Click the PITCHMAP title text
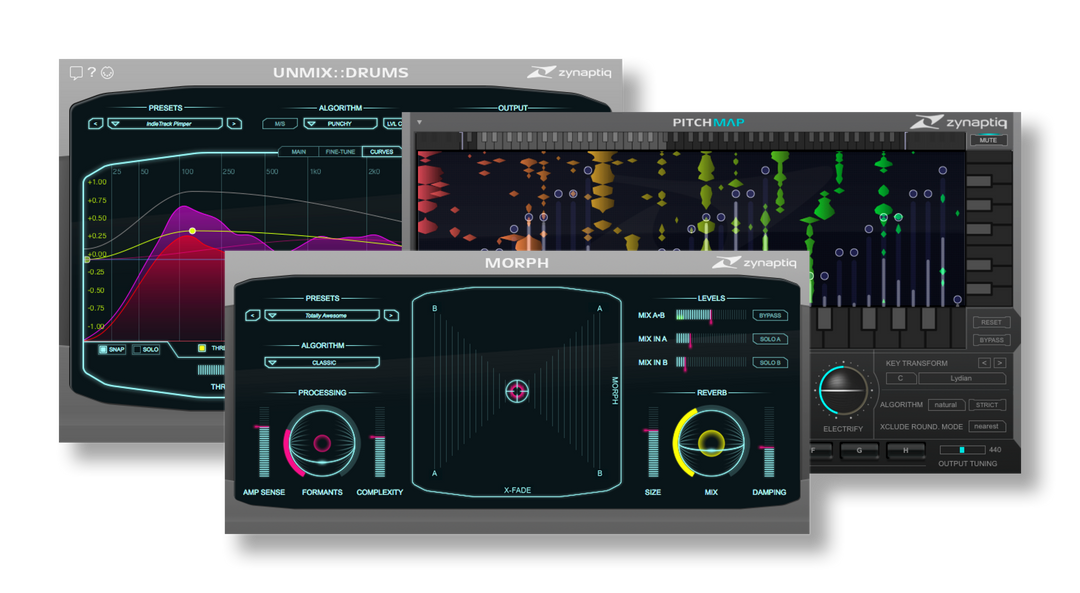This screenshot has height=593, width=1080. pos(708,123)
